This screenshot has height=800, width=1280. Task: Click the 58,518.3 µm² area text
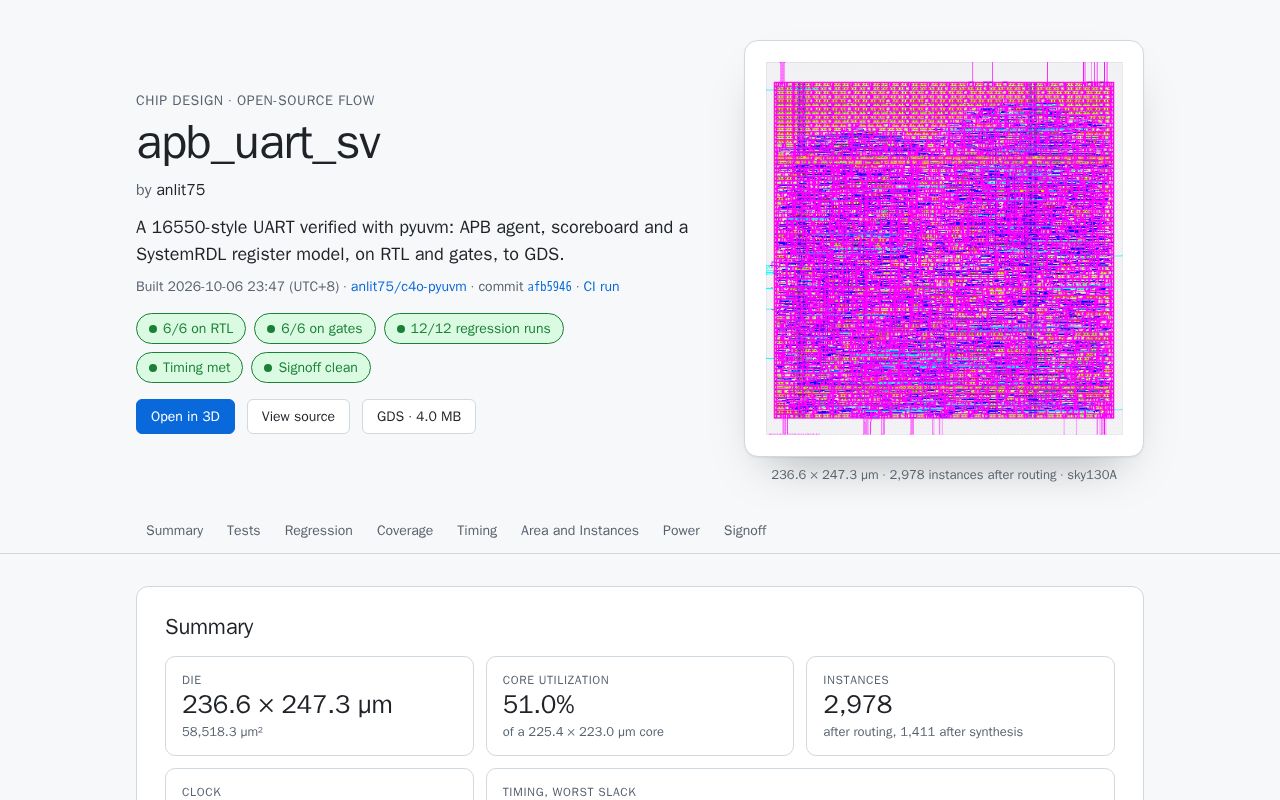point(222,732)
